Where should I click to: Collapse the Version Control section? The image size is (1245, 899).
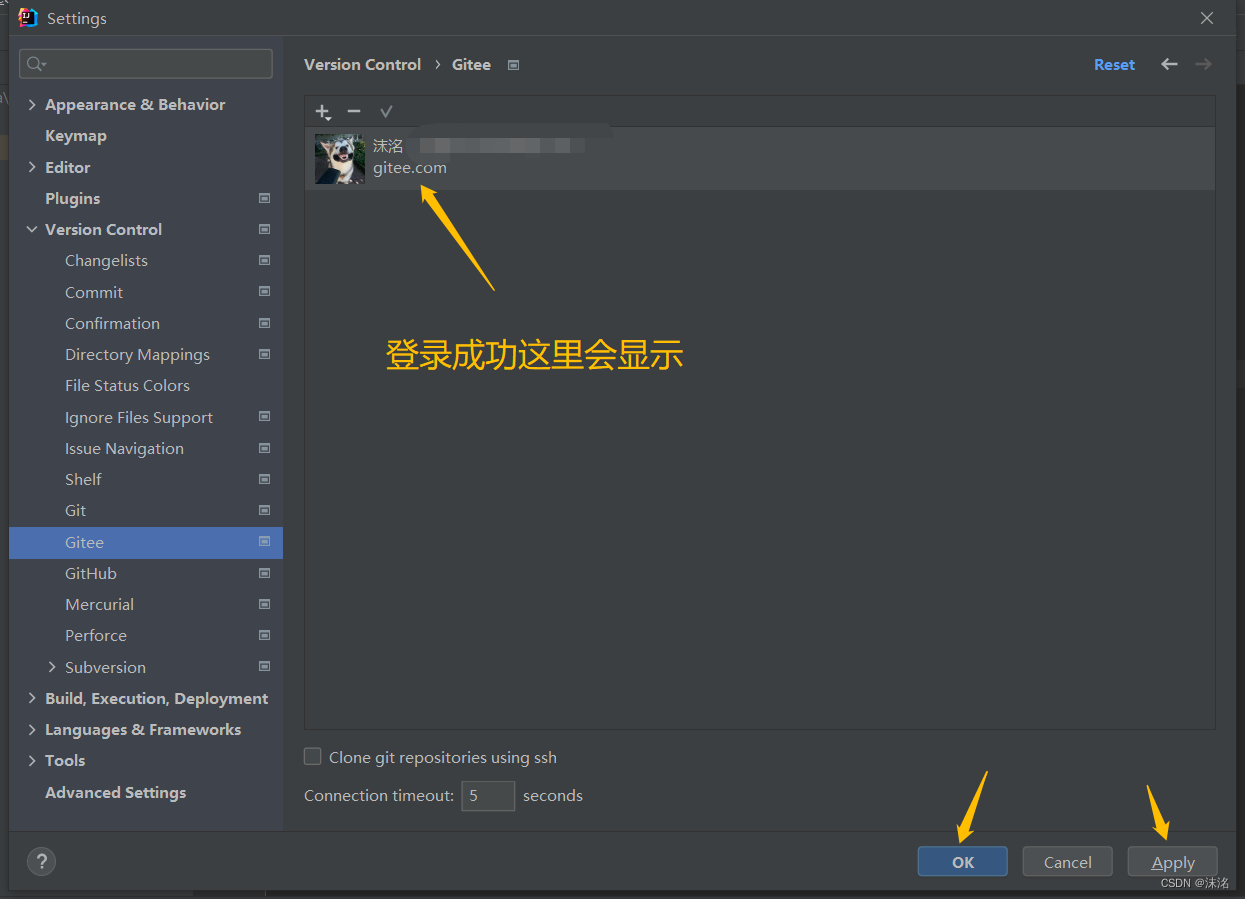pos(32,229)
